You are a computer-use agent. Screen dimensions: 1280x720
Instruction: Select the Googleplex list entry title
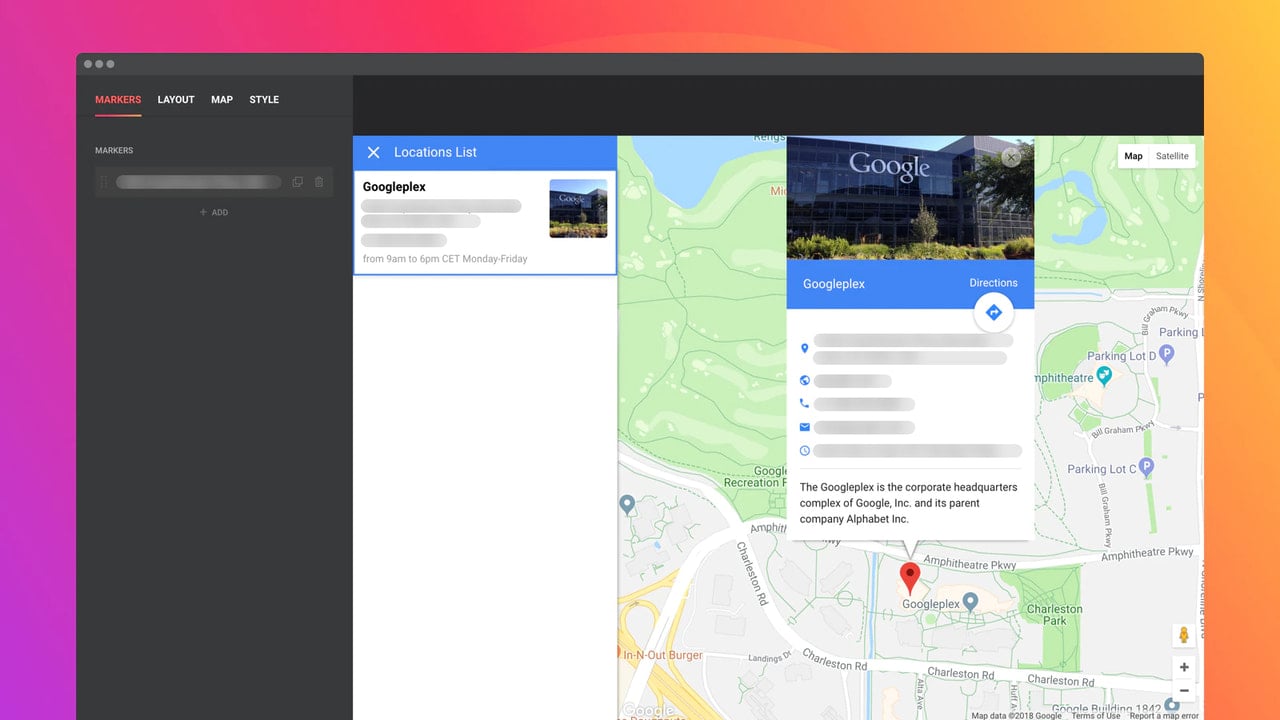(394, 187)
